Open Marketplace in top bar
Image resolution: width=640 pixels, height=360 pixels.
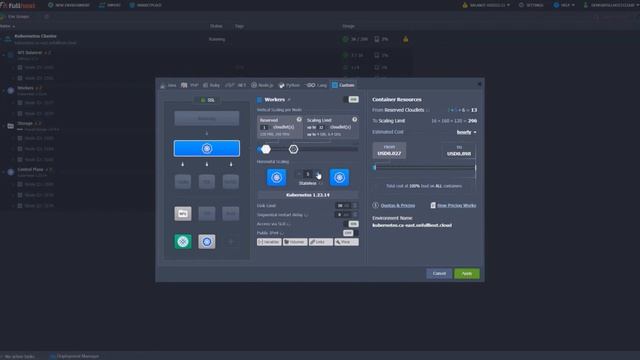(145, 5)
